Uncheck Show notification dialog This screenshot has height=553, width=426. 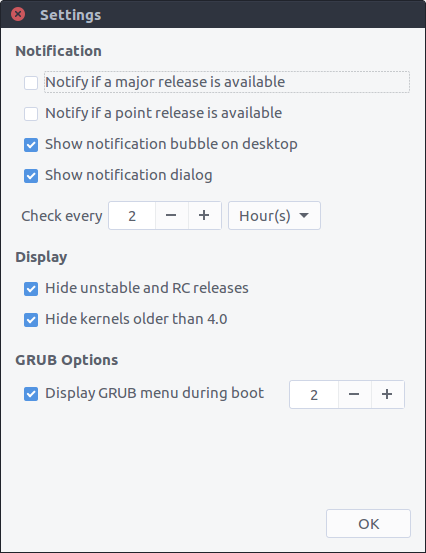31,176
